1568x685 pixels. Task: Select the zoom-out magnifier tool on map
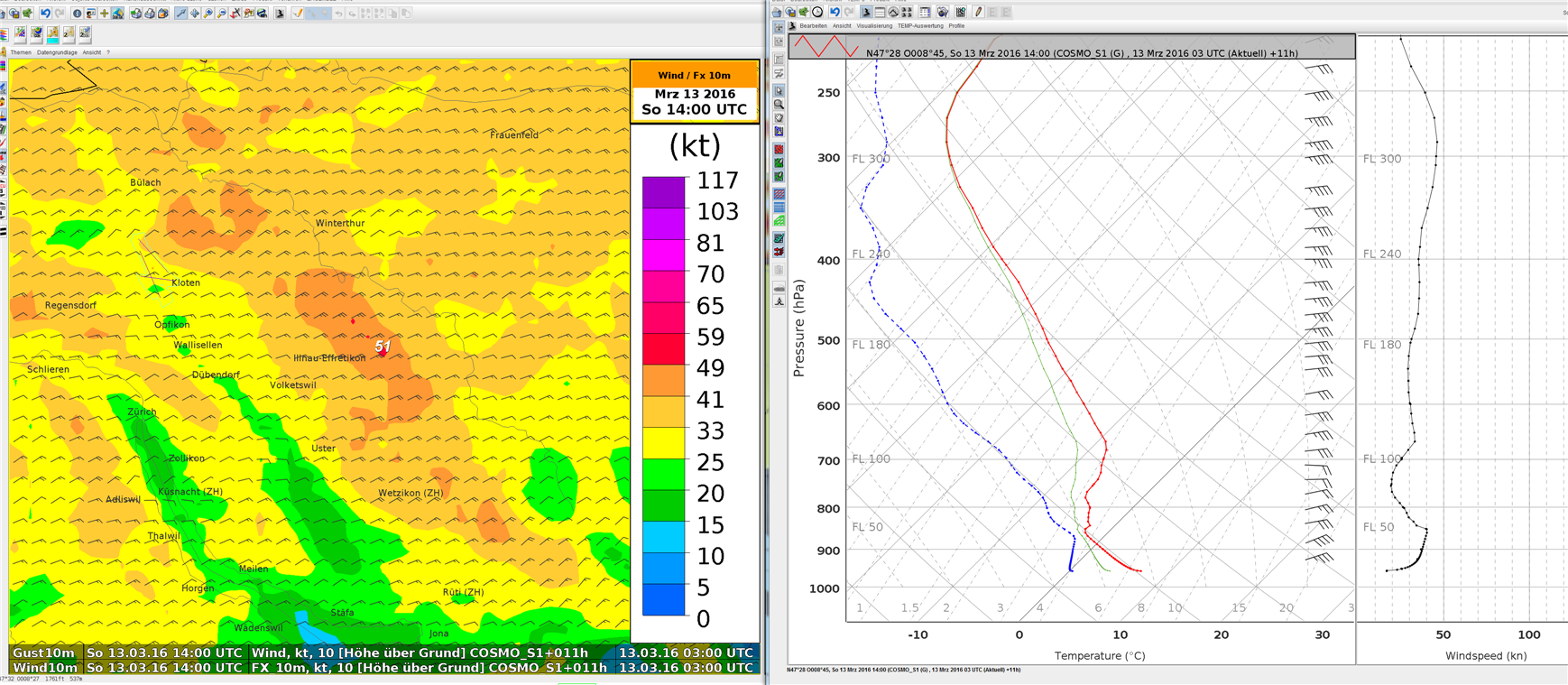point(222,14)
